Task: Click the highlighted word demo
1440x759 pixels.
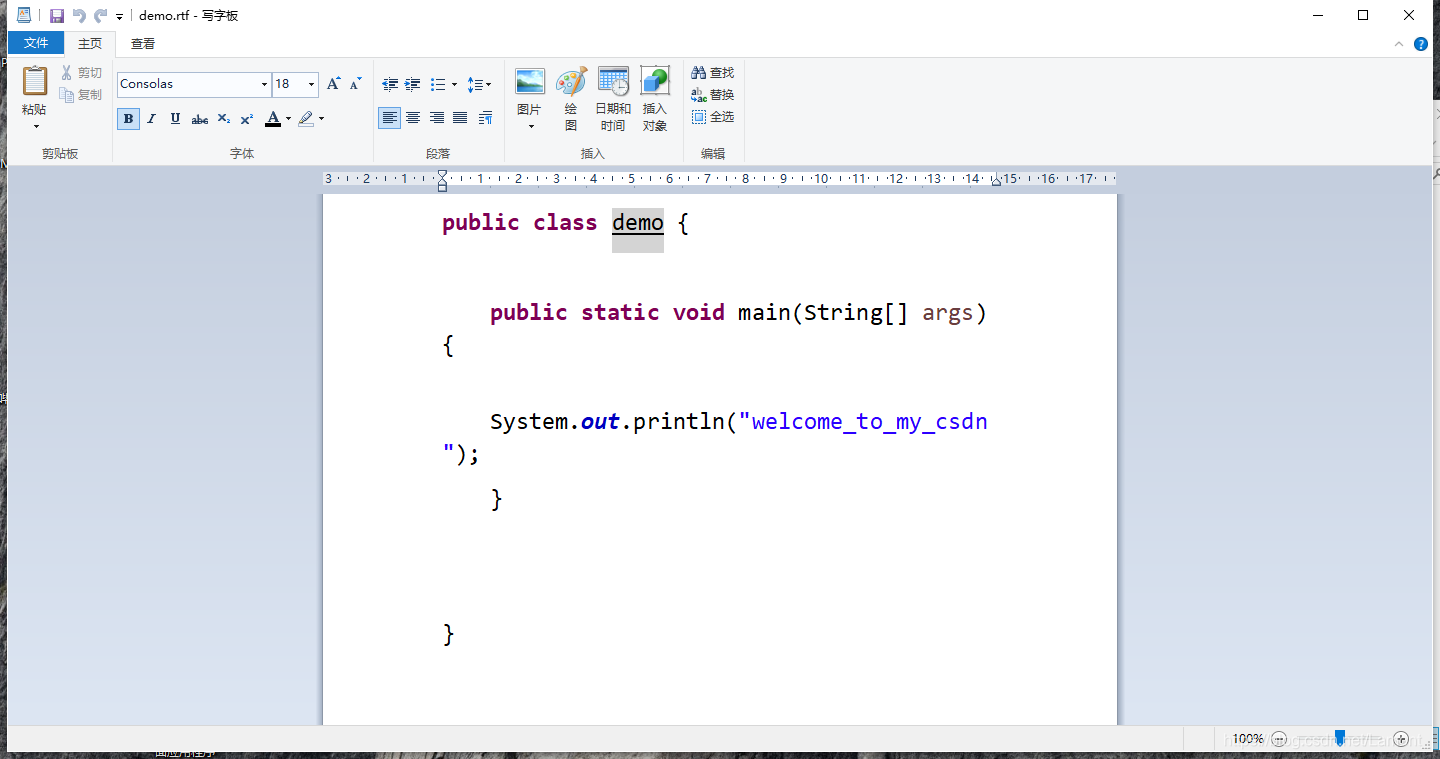Action: 638,222
